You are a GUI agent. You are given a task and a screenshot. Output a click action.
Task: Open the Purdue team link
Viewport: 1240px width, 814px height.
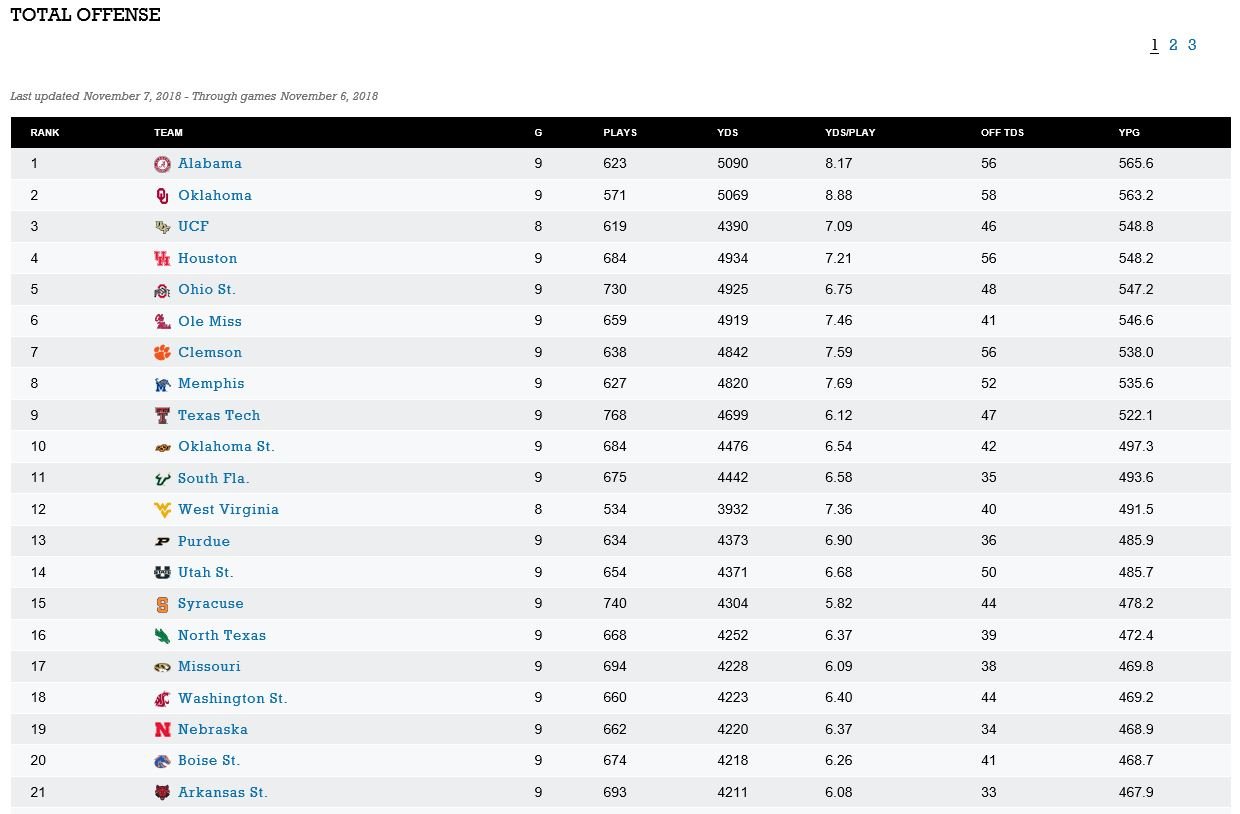(x=204, y=542)
